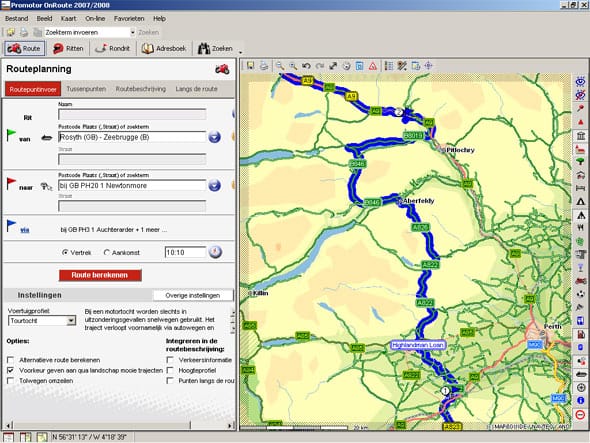Select the fork and knife restaurant icon
Viewport: 590px width, 443px height.
pos(580,228)
